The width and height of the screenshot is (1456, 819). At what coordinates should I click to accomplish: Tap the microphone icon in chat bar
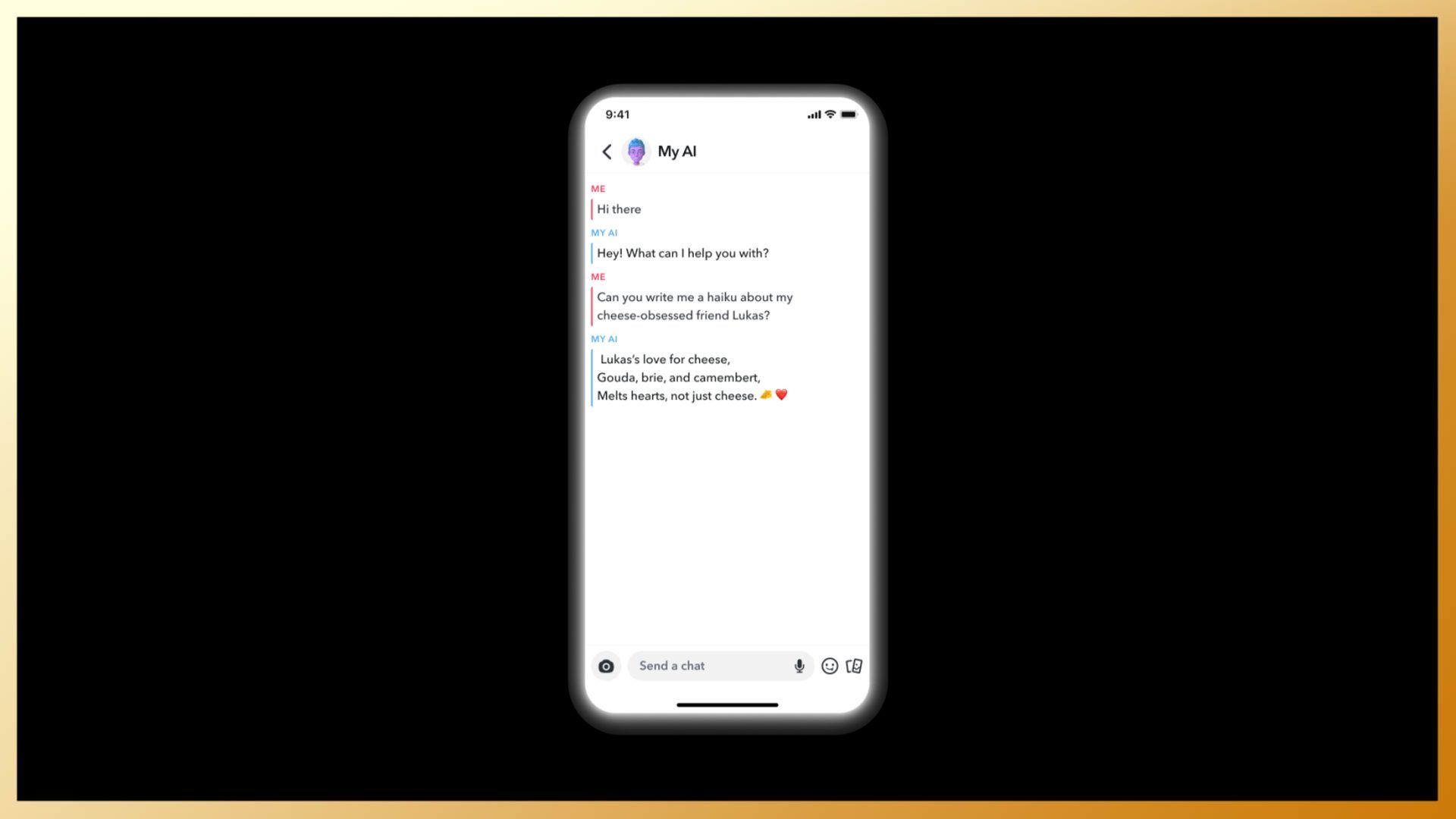coord(799,665)
